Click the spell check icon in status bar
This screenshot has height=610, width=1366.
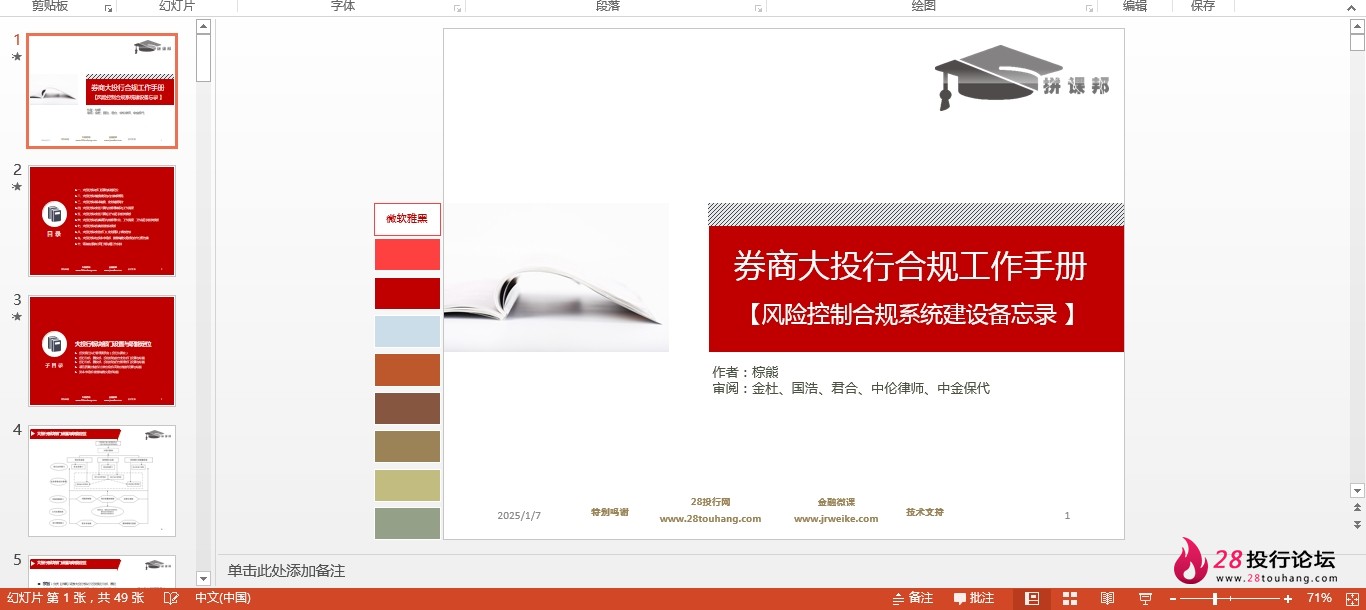pyautogui.click(x=171, y=598)
